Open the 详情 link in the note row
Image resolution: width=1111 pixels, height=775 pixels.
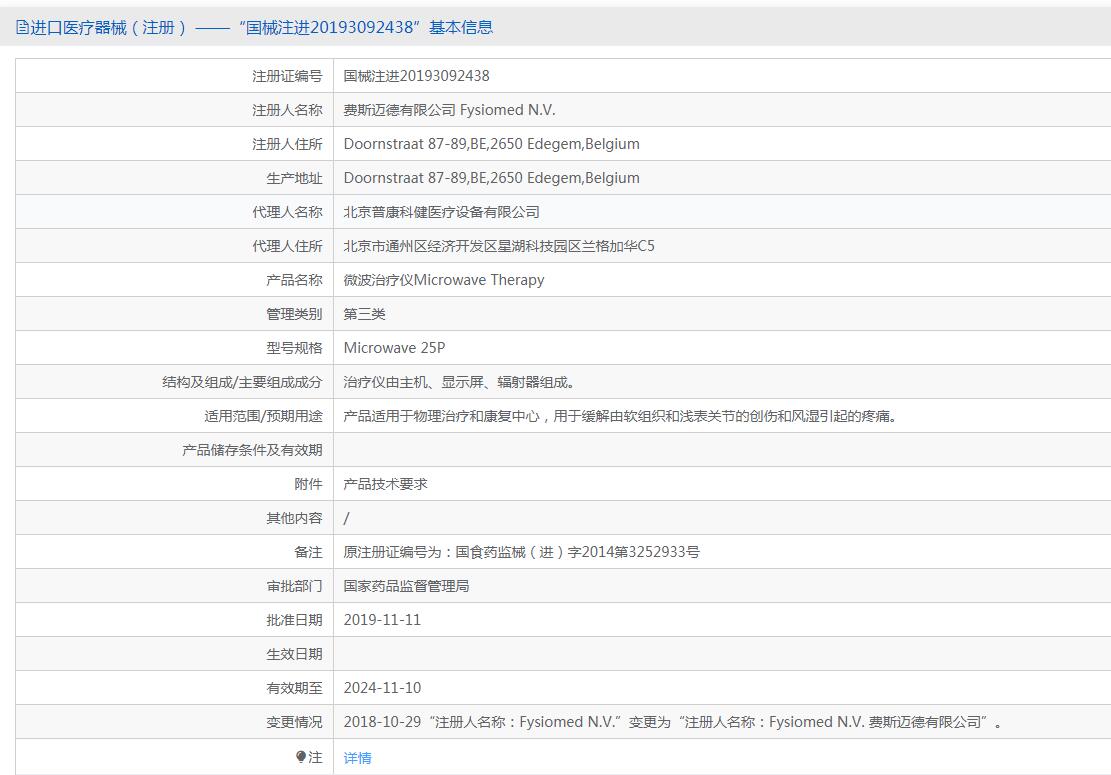click(357, 758)
